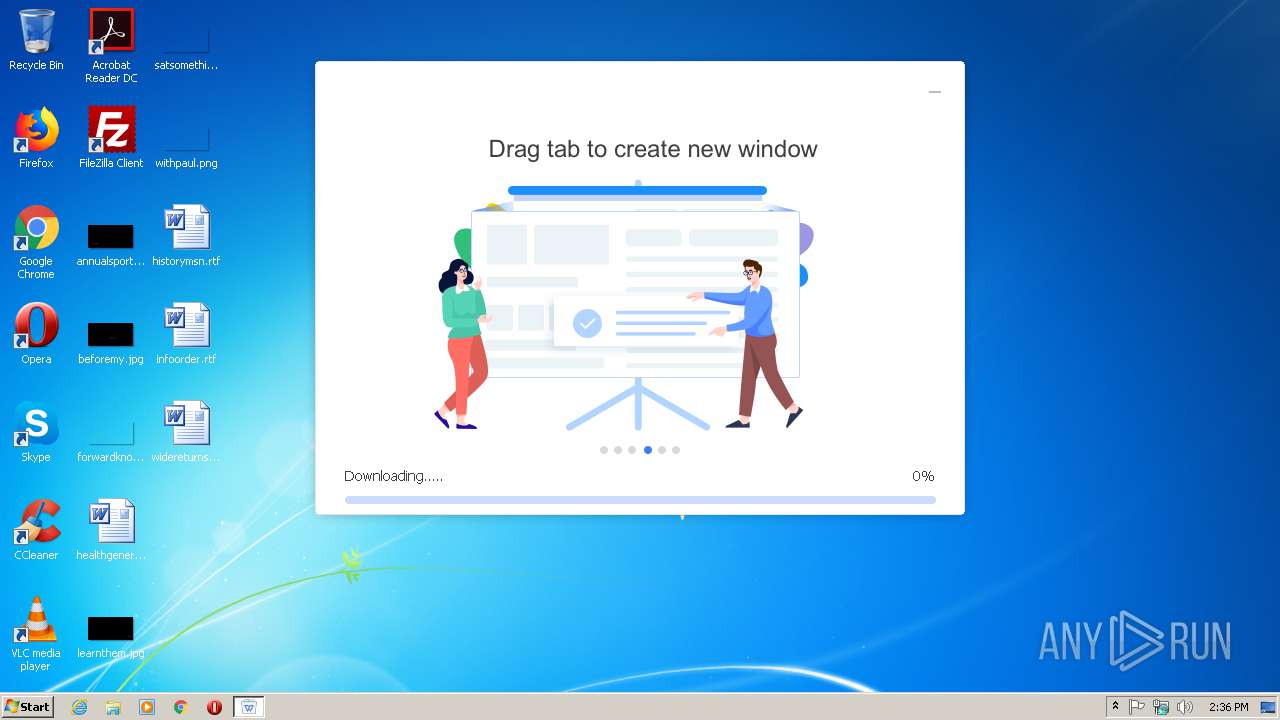This screenshot has height=720, width=1280.
Task: Open Chrome from the taskbar
Action: [181, 707]
